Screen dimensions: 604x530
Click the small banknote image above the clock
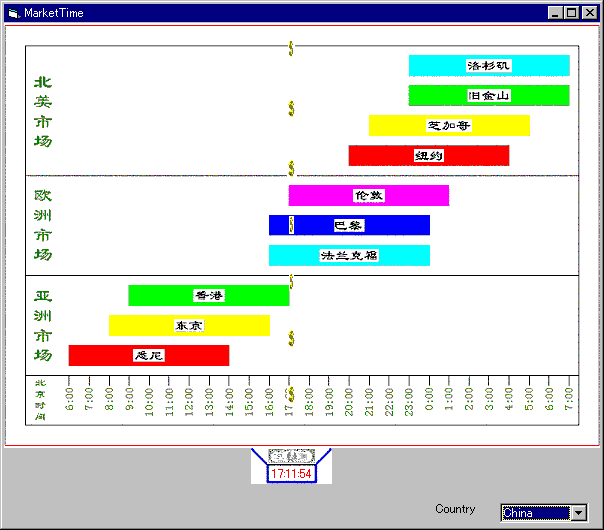[x=292, y=456]
